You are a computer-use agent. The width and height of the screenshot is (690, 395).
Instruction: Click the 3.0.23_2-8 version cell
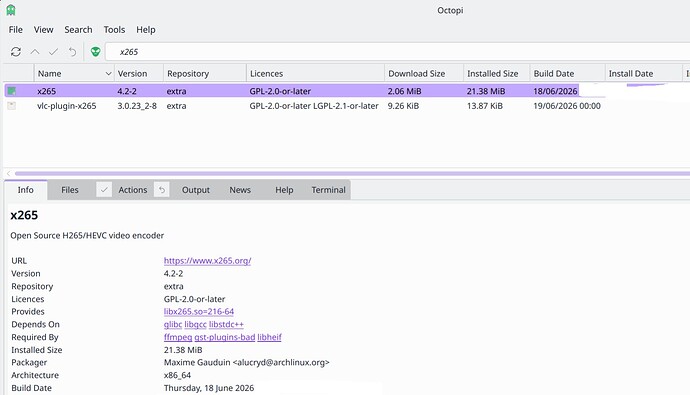tap(137, 106)
